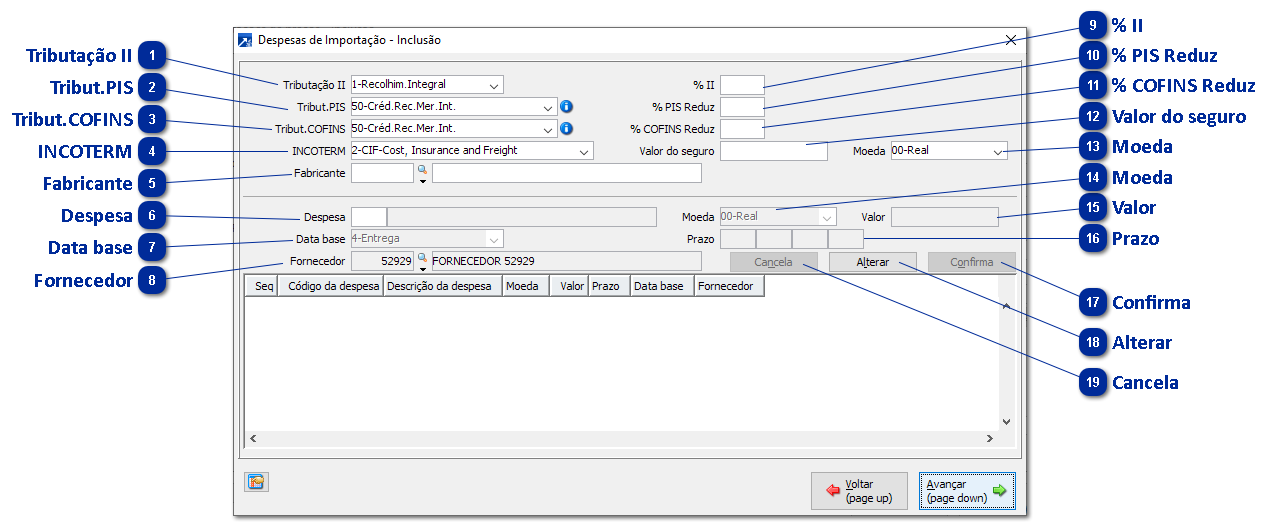Expand the Tribut.PIS combo box
This screenshot has width=1271, height=527.
[548, 107]
